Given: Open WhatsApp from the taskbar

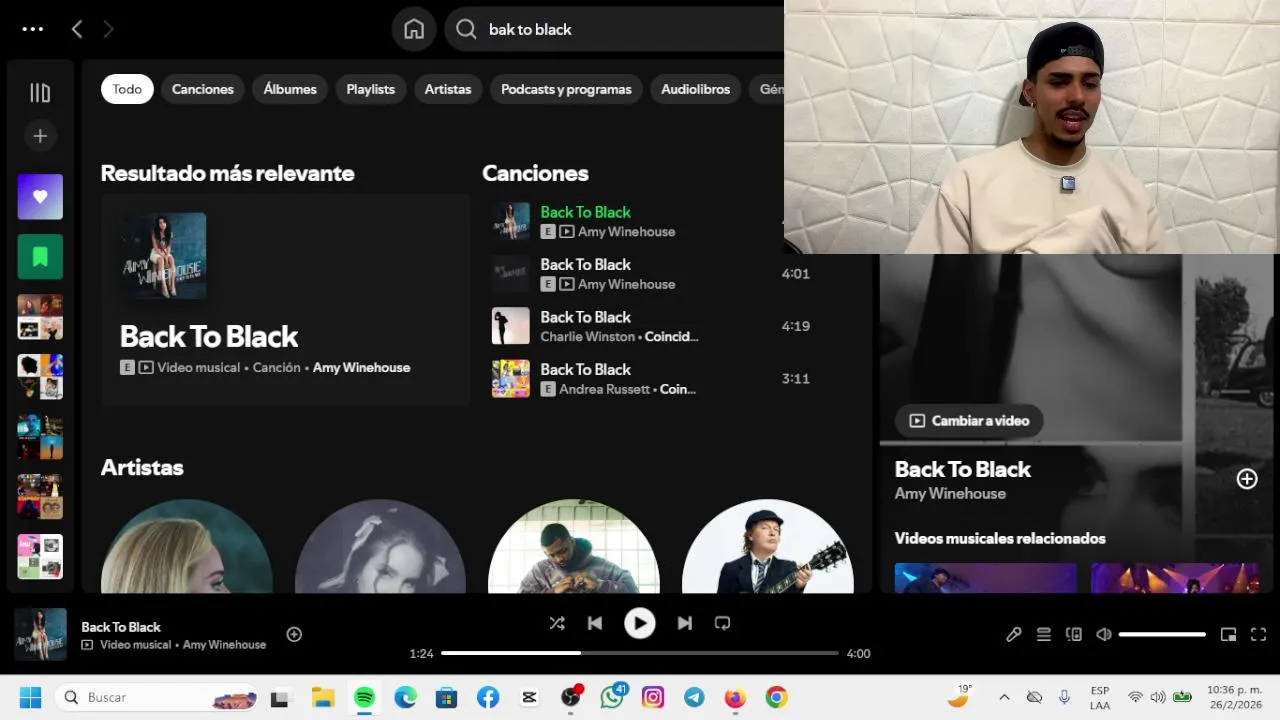Looking at the screenshot, I should coord(612,697).
